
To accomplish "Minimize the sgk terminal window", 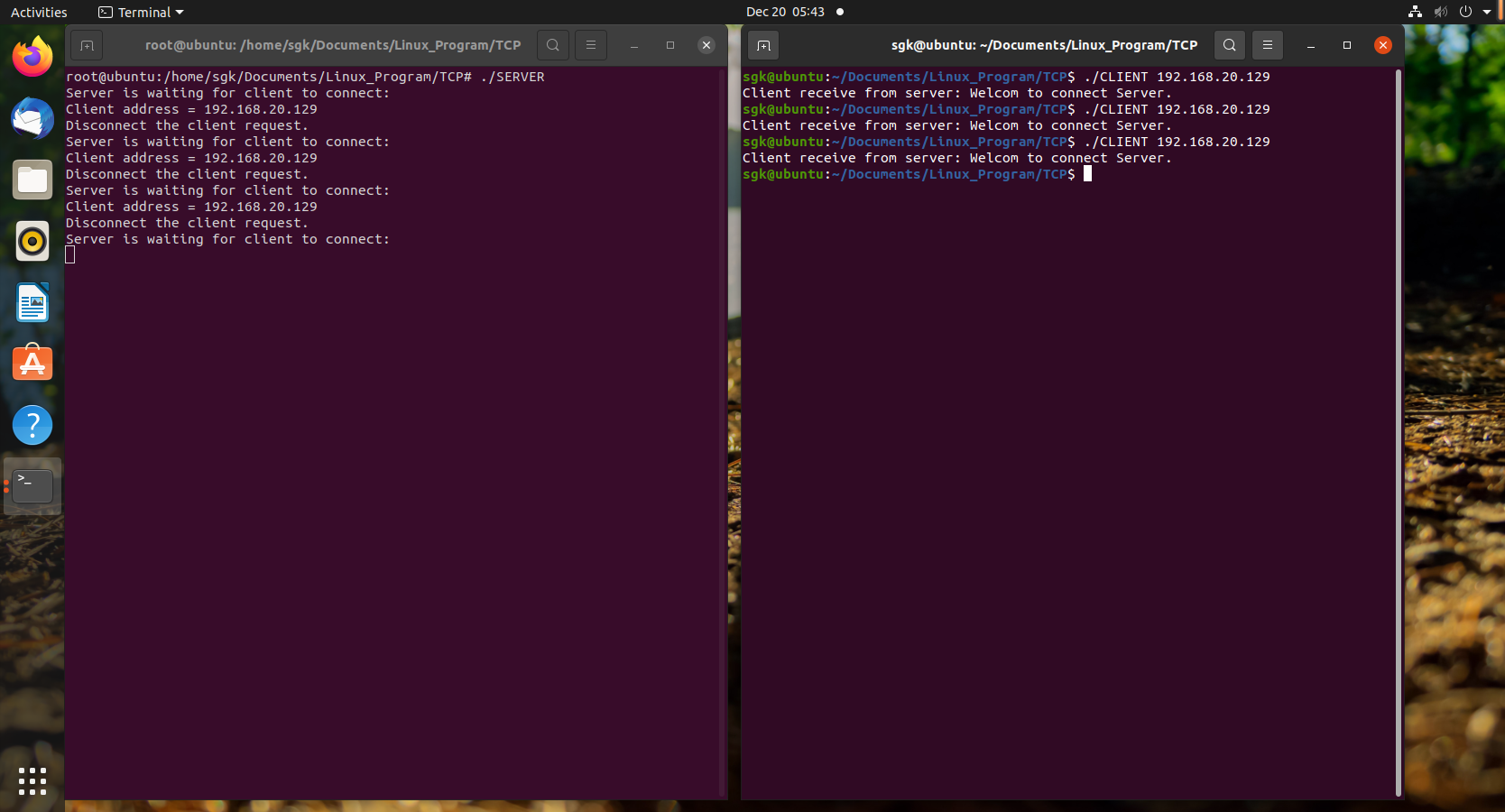I will tap(1311, 45).
